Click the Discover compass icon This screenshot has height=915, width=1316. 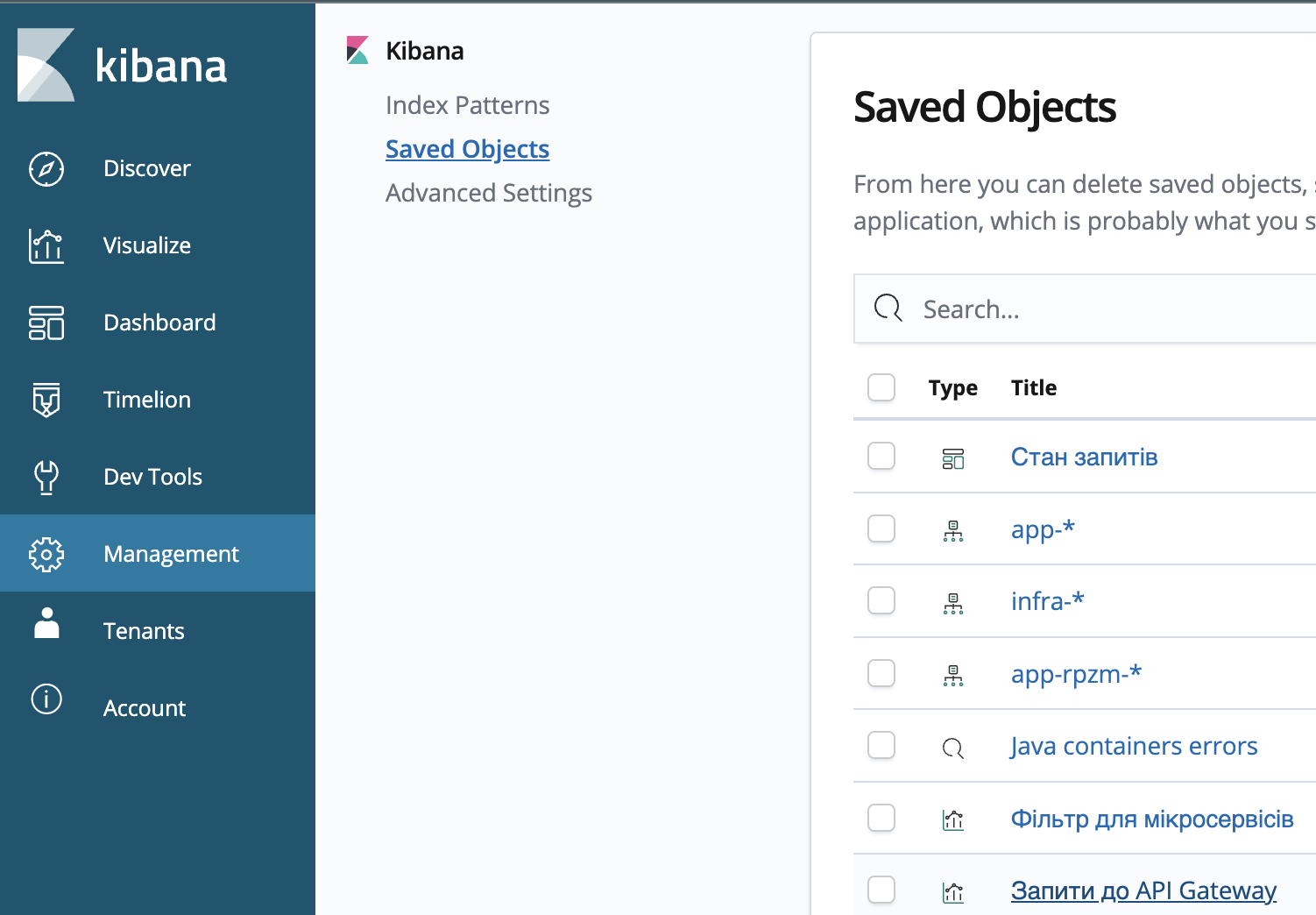(46, 169)
